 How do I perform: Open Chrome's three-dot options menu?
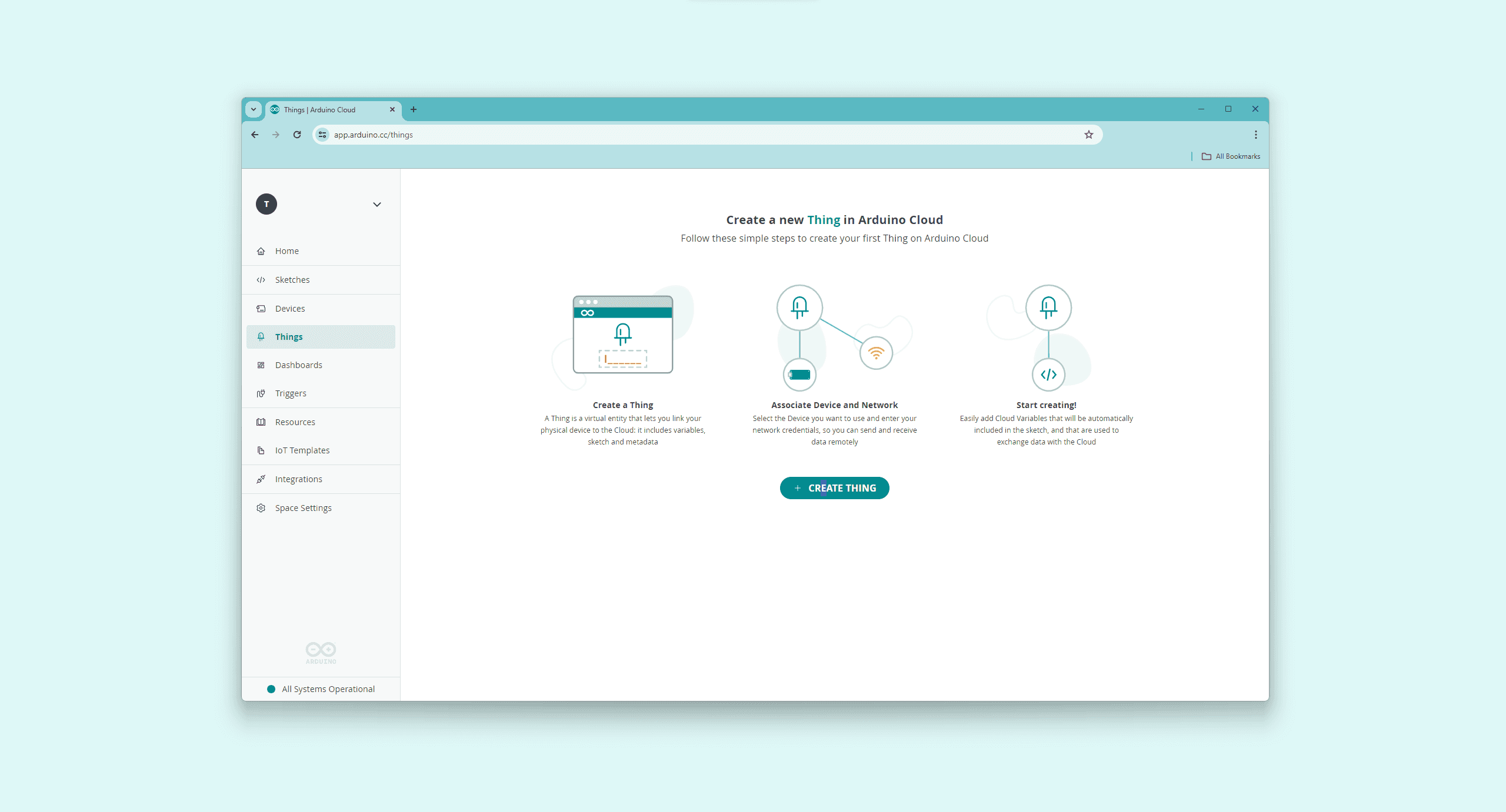[x=1255, y=135]
